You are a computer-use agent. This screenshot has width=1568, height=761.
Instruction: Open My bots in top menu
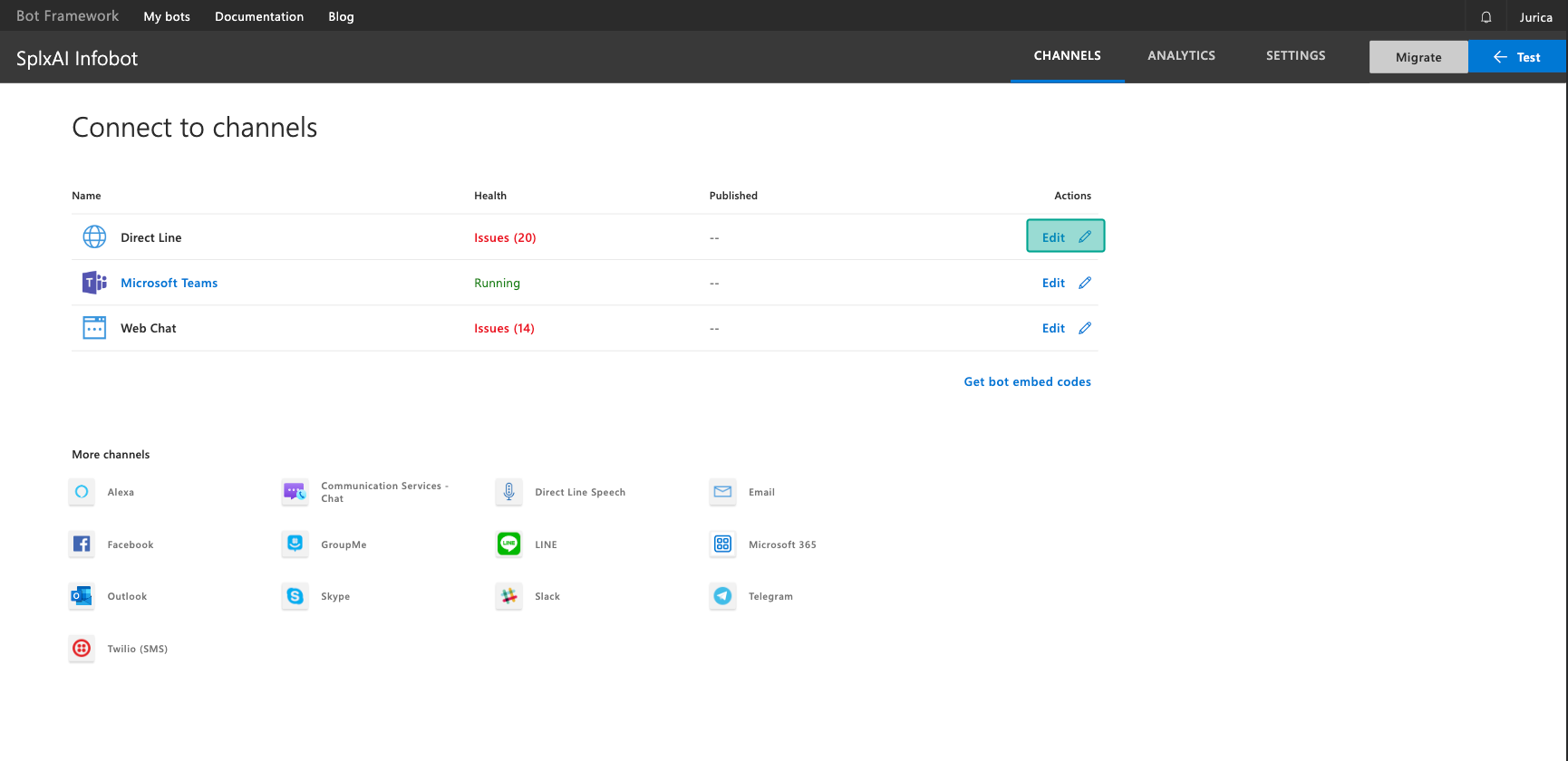coord(167,16)
